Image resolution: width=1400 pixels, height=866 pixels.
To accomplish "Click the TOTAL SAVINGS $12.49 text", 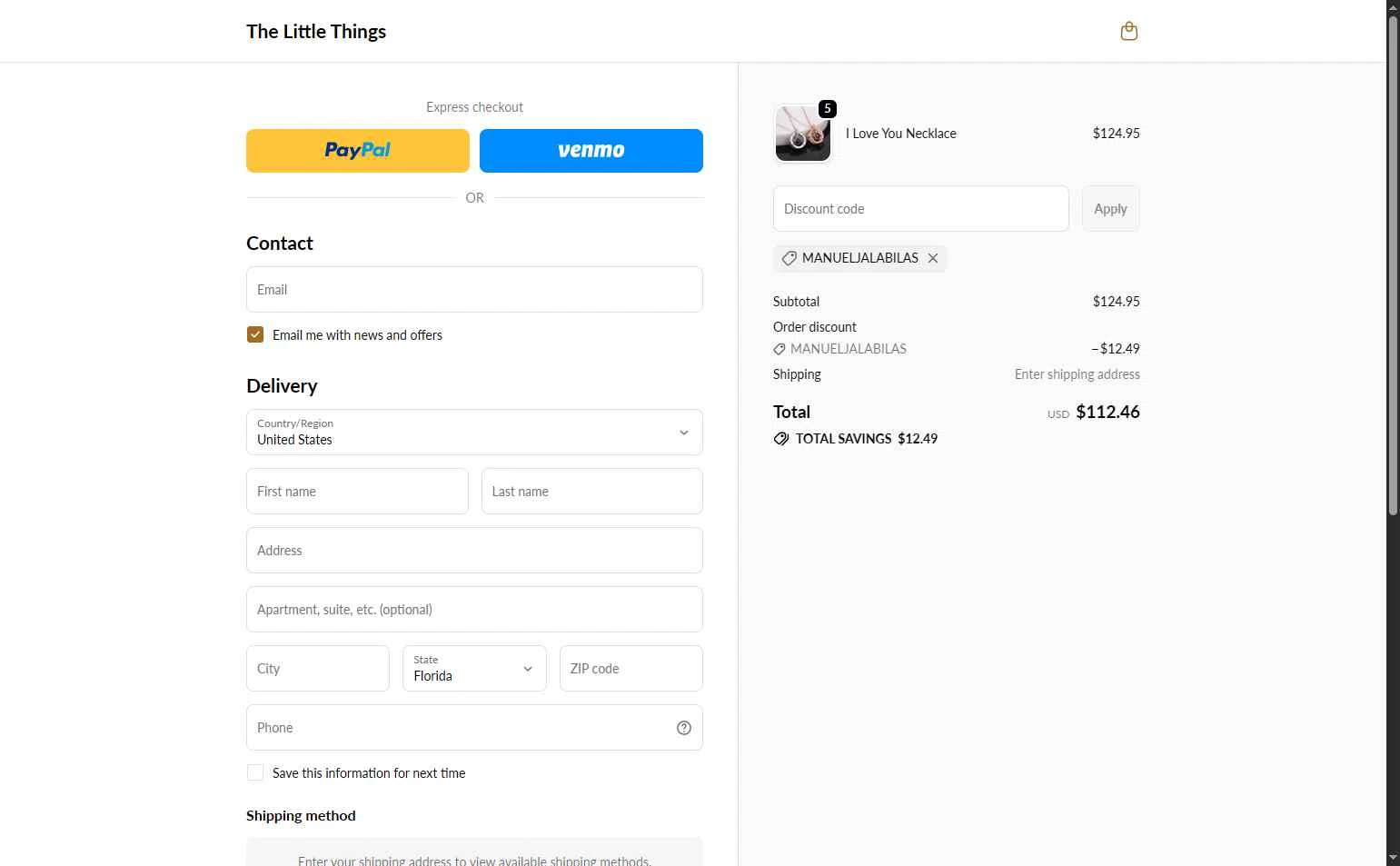I will [x=867, y=439].
